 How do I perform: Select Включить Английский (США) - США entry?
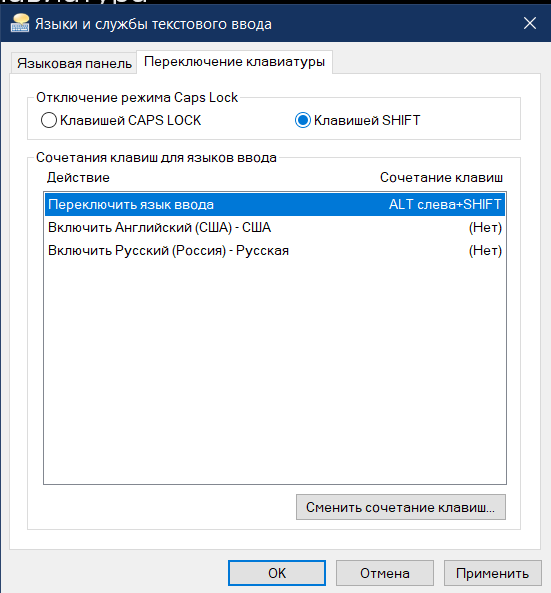(275, 228)
